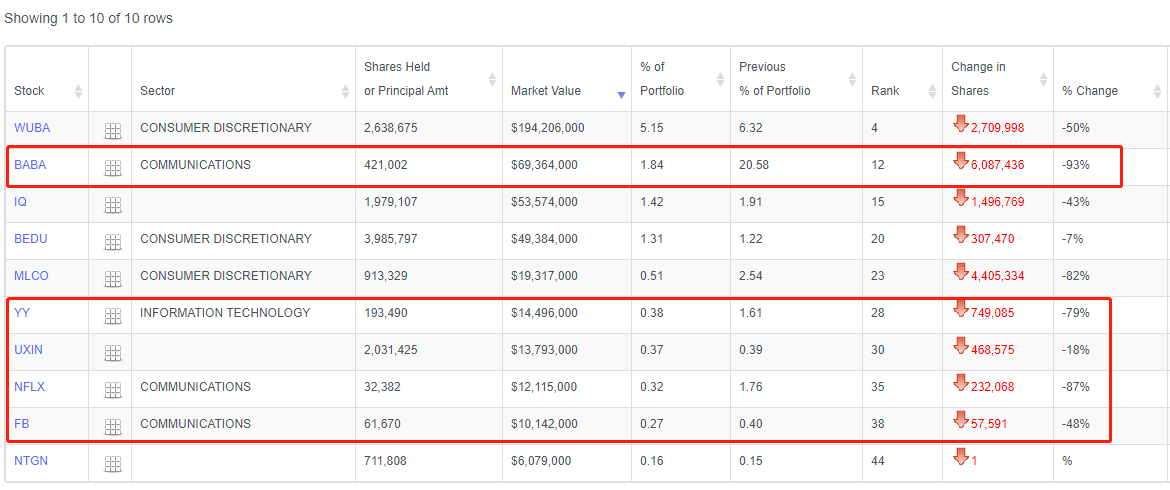Sort by % Change column arrows

click(1156, 91)
